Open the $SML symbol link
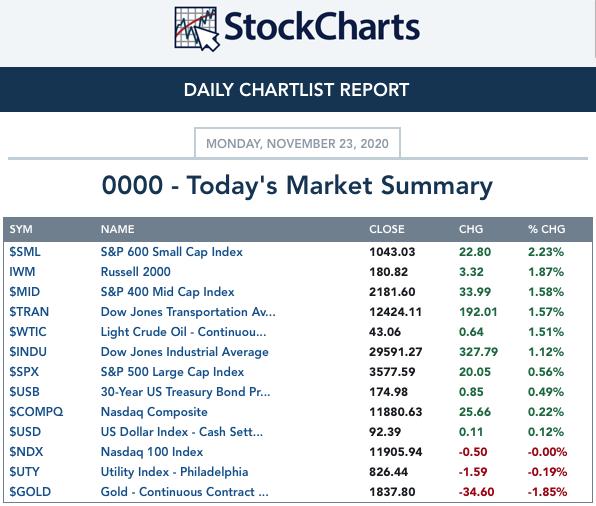The height and width of the screenshot is (506, 596). click(x=25, y=252)
